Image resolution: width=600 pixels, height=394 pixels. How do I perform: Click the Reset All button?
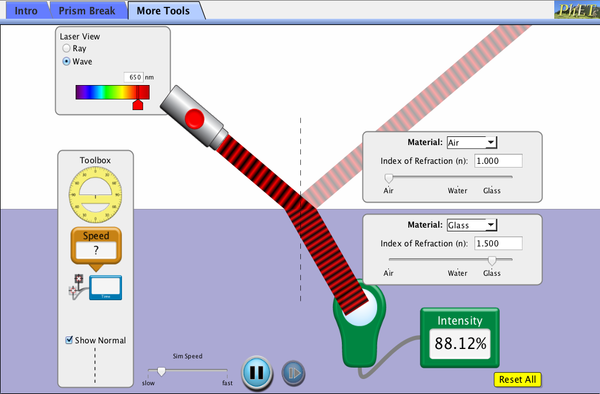(x=517, y=379)
